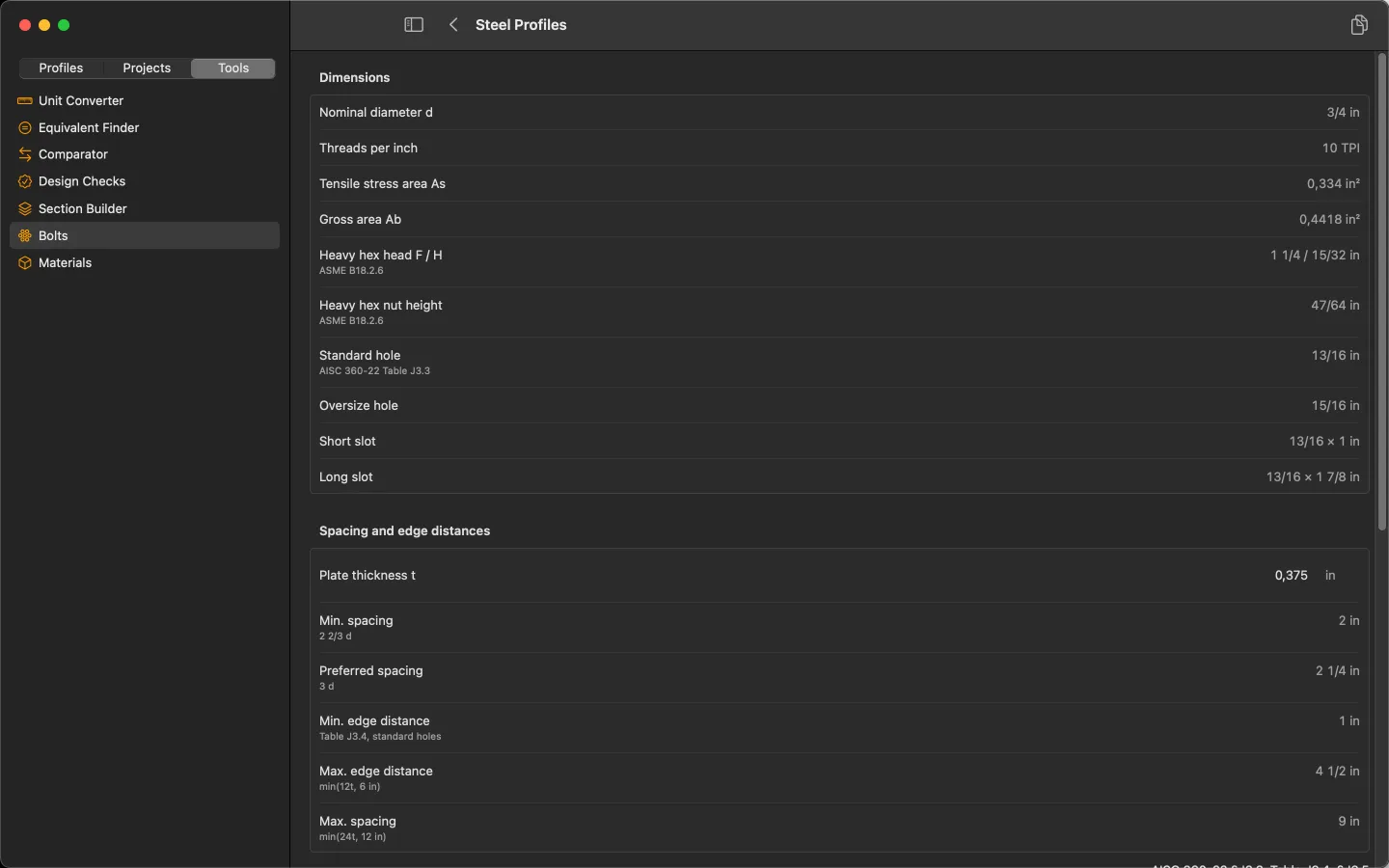Click the Preferred spacing value 2 1/4 in
This screenshot has height=868, width=1389.
tap(1337, 671)
